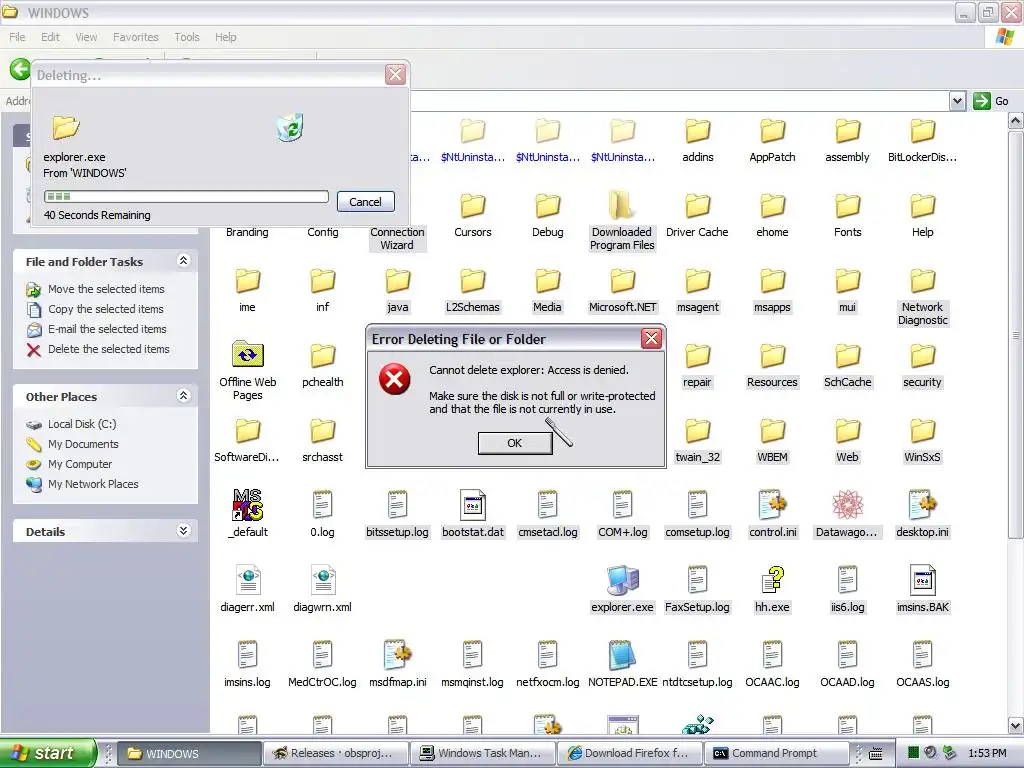Expand the Details panel

point(184,530)
